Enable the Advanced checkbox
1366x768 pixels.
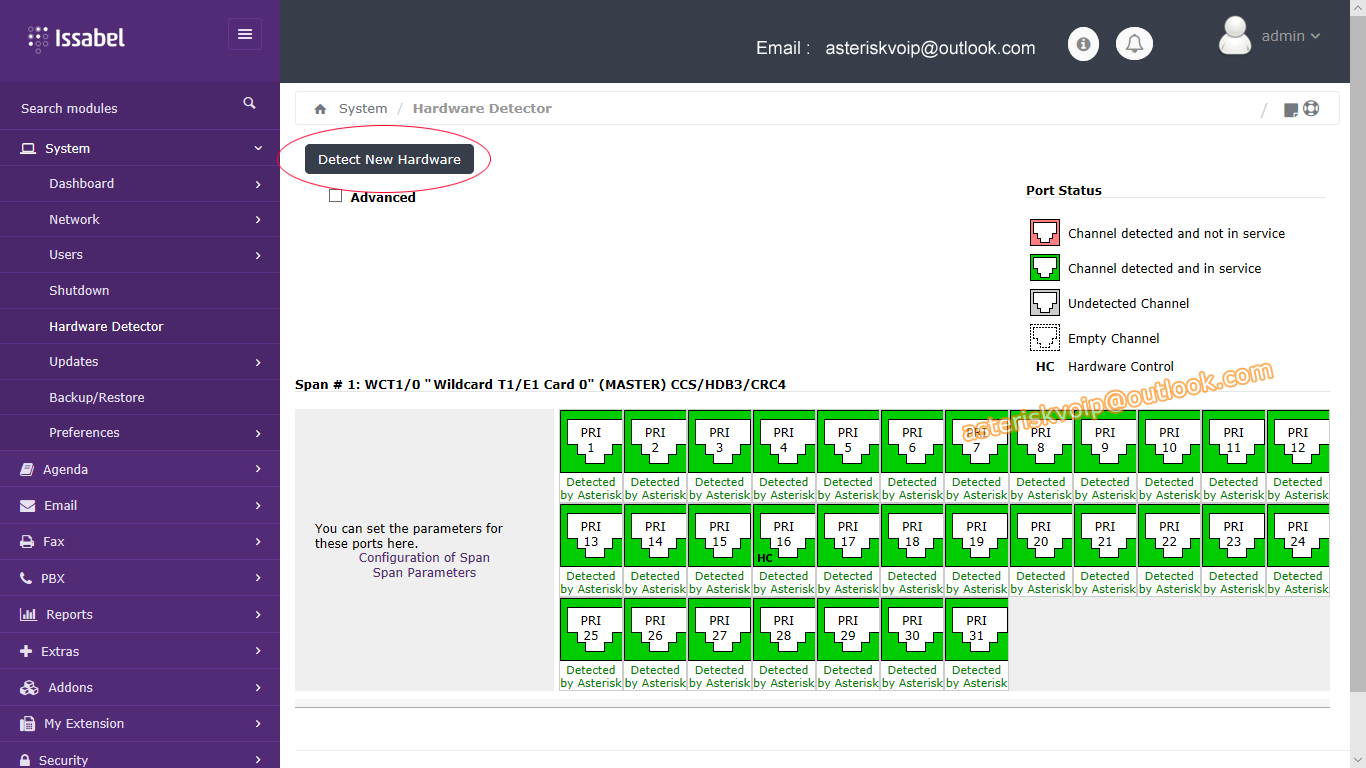[x=336, y=196]
